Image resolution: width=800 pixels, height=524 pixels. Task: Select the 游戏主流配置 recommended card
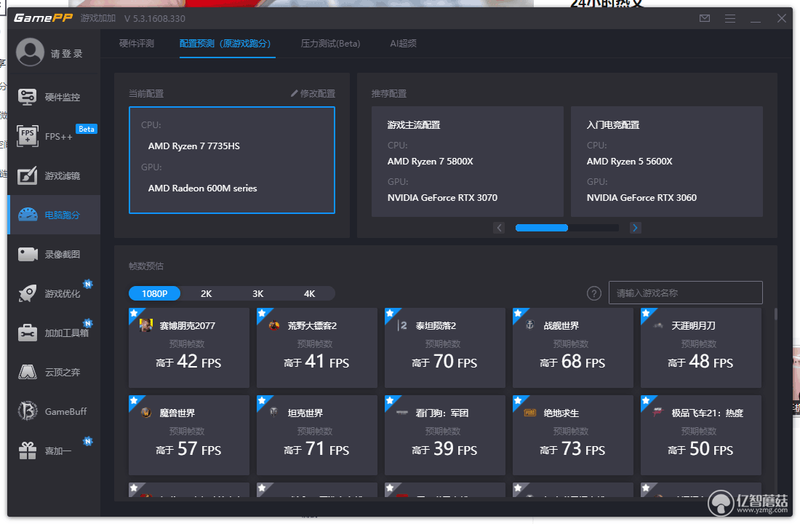click(x=467, y=161)
